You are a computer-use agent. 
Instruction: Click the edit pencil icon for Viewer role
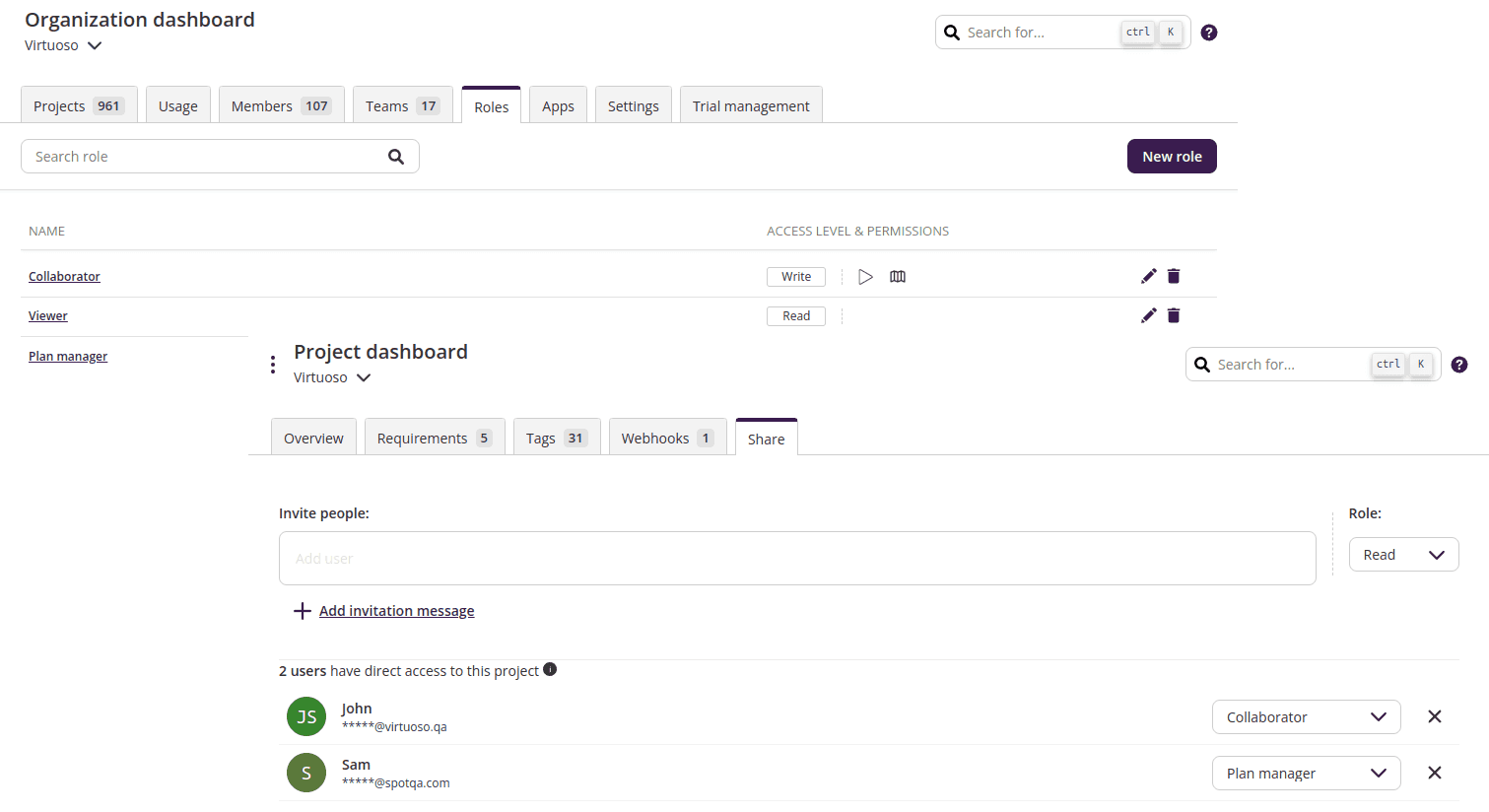(1148, 315)
